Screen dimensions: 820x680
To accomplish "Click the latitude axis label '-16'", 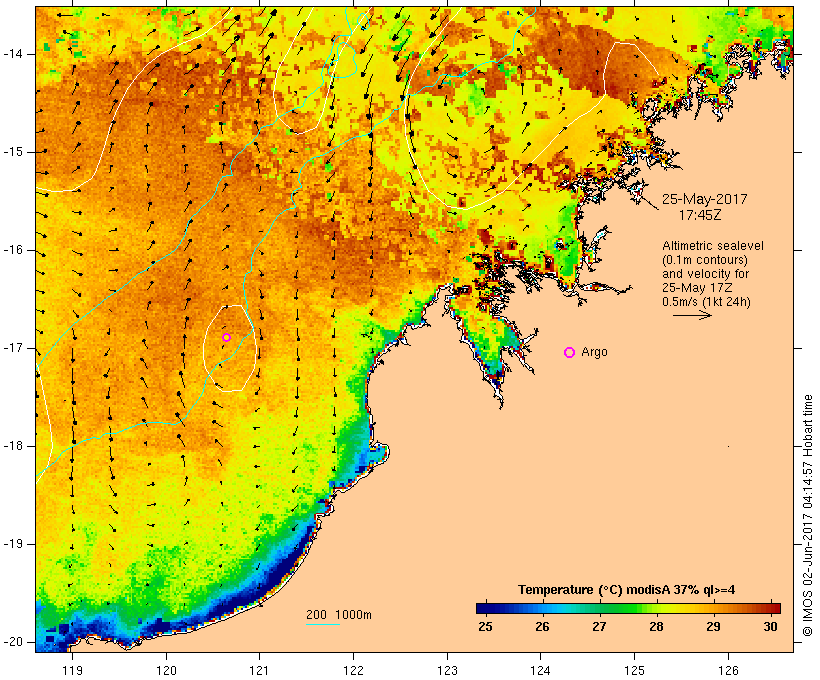I will pyautogui.click(x=13, y=250).
